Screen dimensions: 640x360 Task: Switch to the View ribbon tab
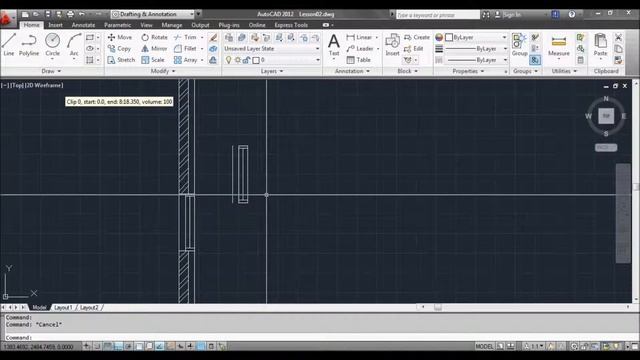click(x=146, y=25)
